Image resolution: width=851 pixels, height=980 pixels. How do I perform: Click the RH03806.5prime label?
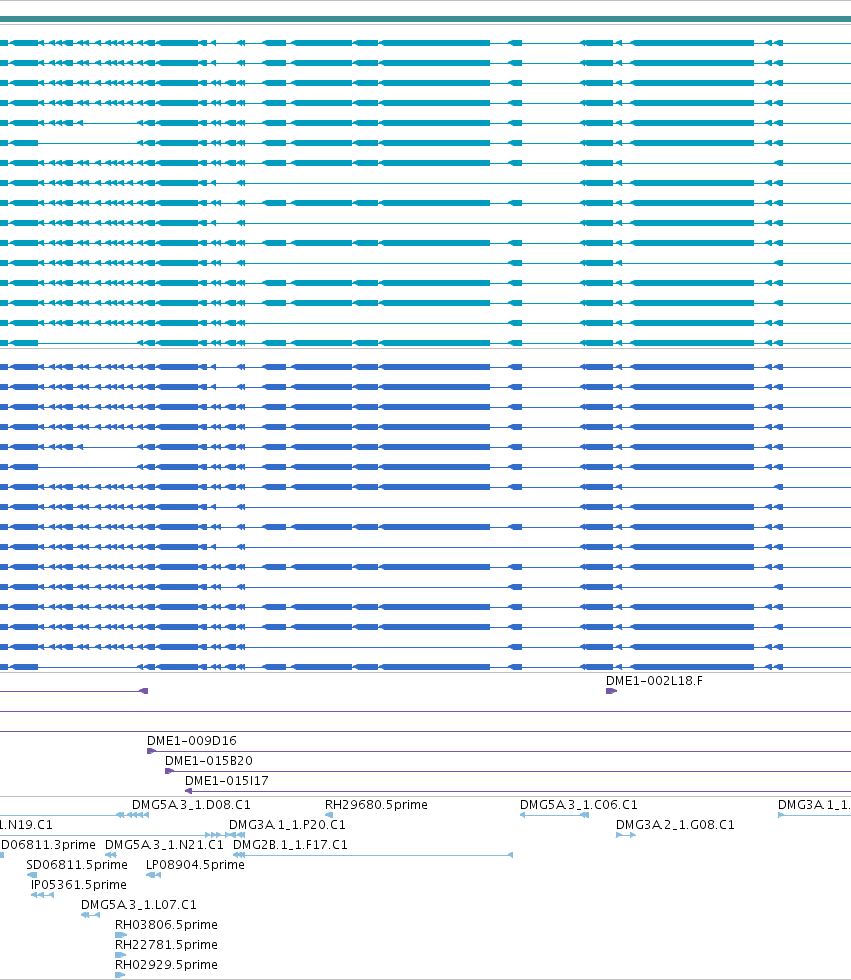tap(166, 924)
